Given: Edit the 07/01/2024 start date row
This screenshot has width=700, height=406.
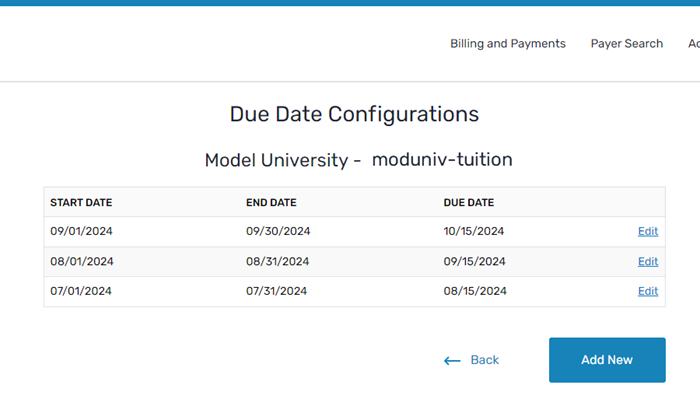Looking at the screenshot, I should (x=648, y=291).
